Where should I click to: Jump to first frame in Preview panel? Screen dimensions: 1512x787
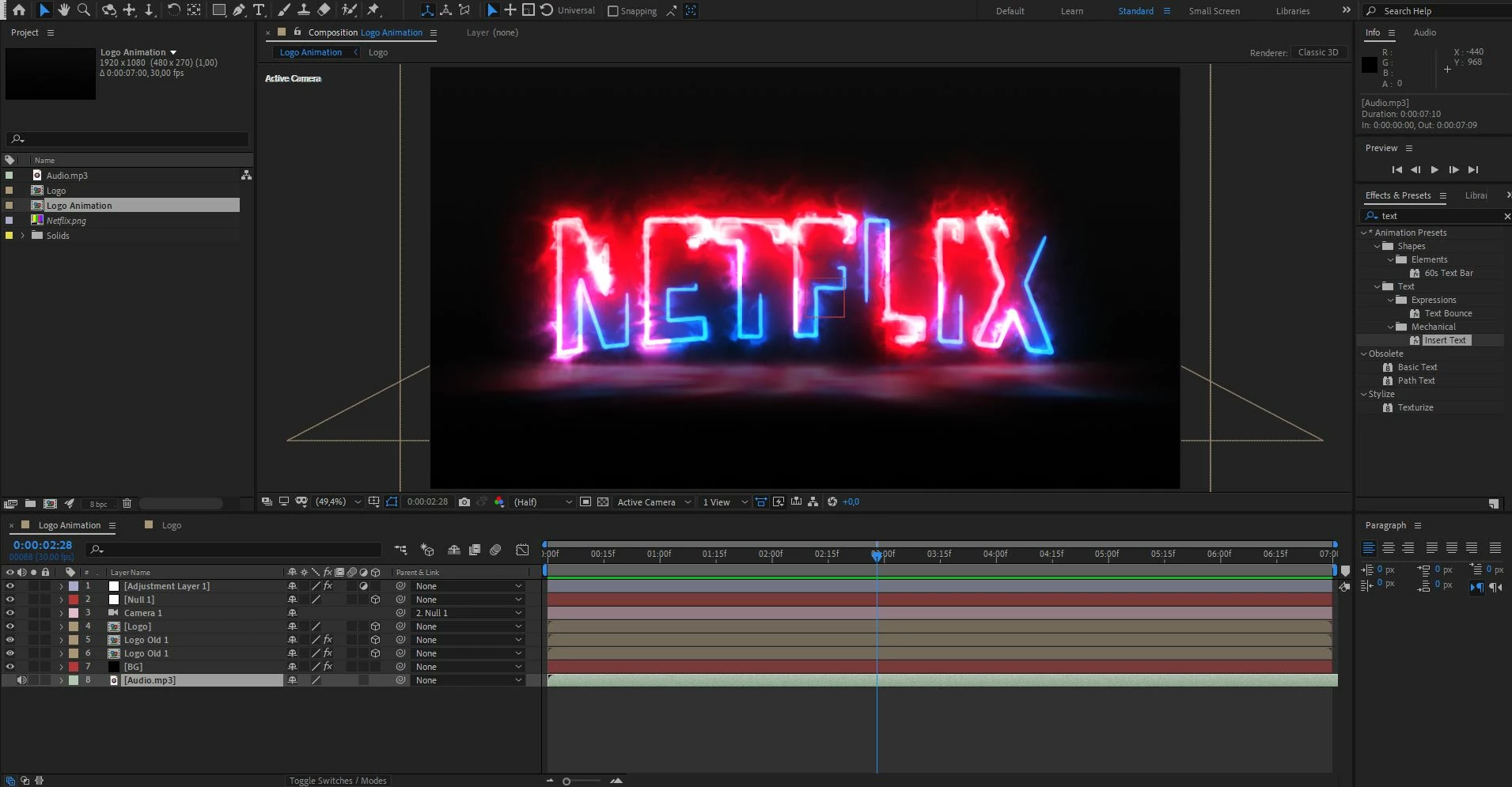tap(1396, 169)
